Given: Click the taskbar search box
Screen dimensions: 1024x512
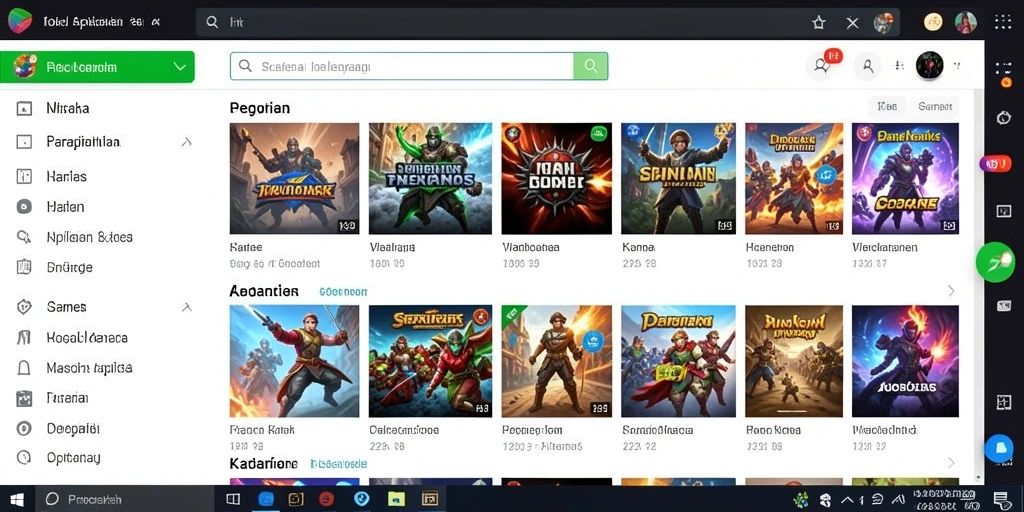Looking at the screenshot, I should 127,500.
